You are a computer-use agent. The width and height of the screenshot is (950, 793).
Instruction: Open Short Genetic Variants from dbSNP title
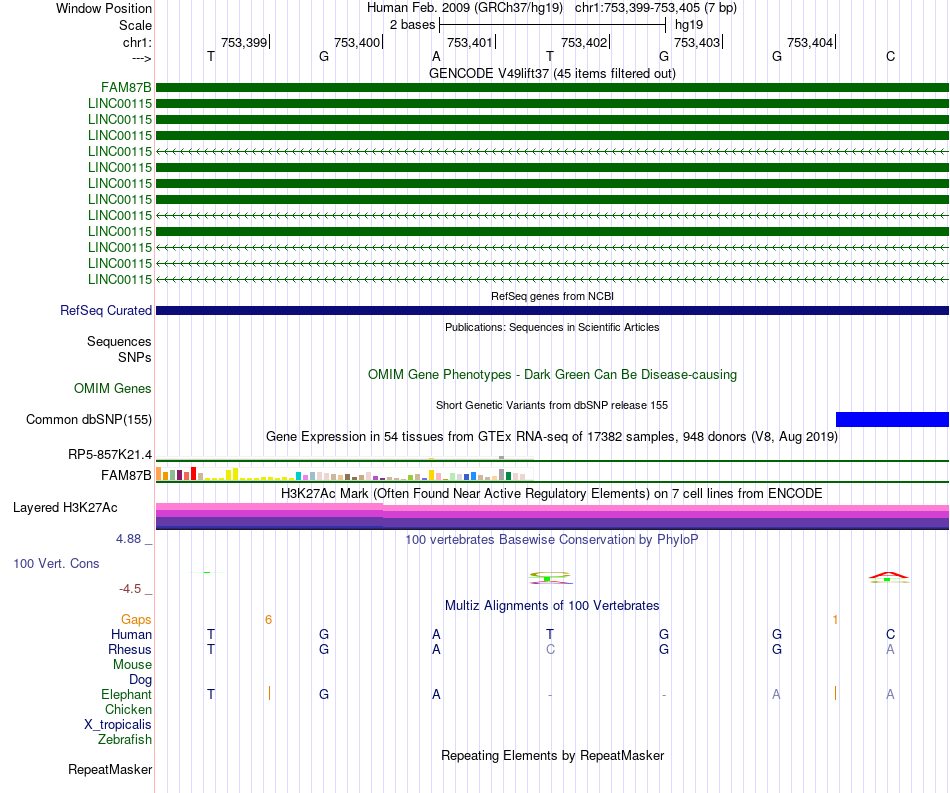click(x=552, y=405)
